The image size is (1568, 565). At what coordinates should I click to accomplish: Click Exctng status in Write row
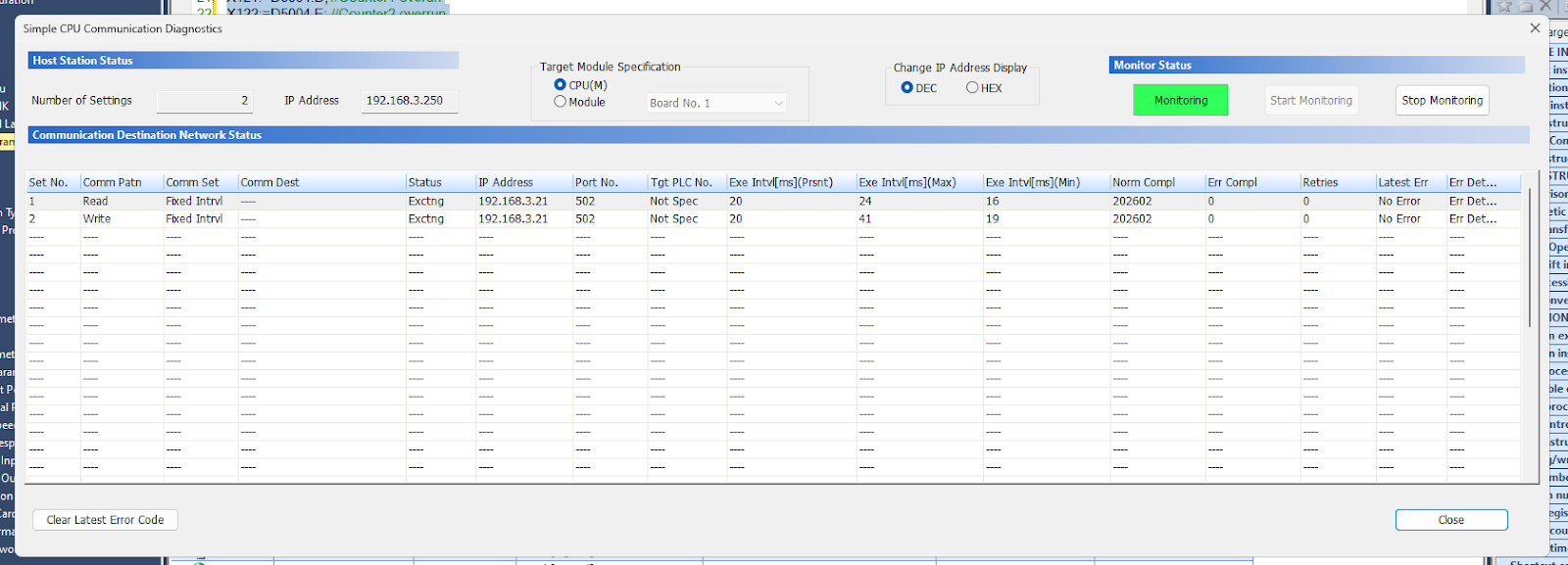pyautogui.click(x=426, y=218)
